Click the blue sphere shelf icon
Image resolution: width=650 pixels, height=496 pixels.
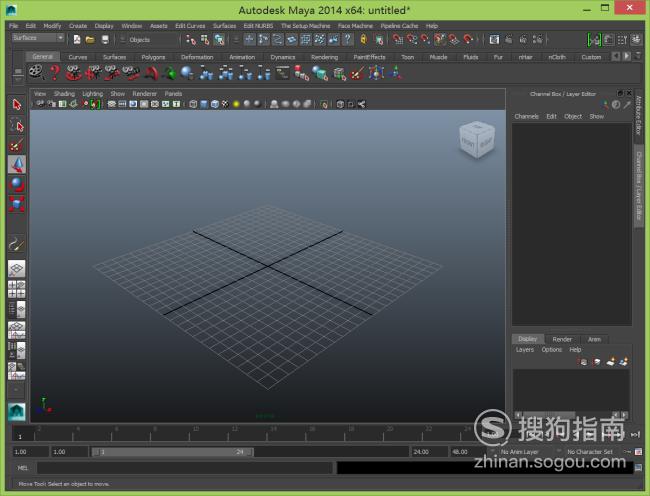(187, 73)
